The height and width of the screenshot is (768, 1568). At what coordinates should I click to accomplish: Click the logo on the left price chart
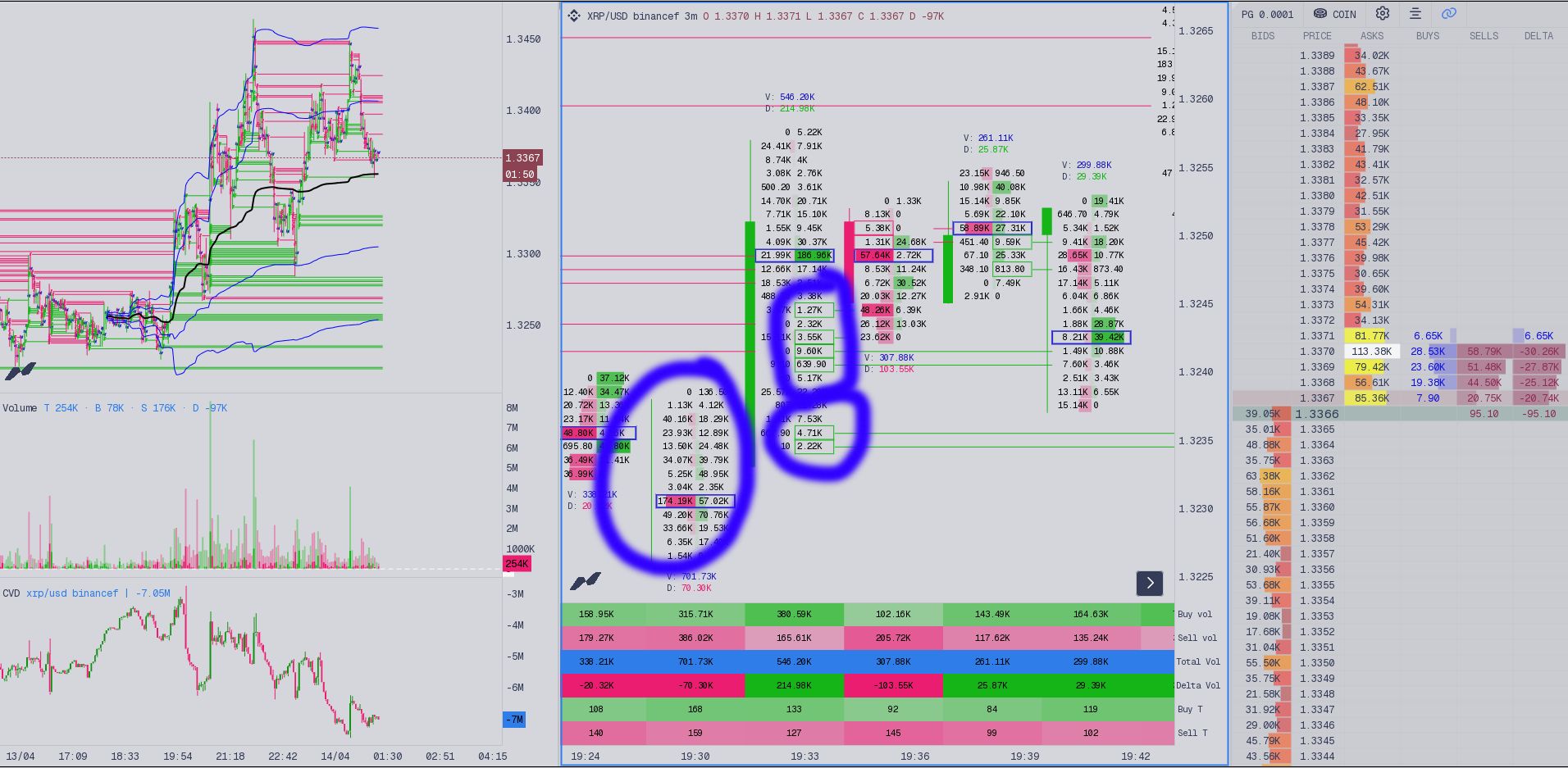21,371
